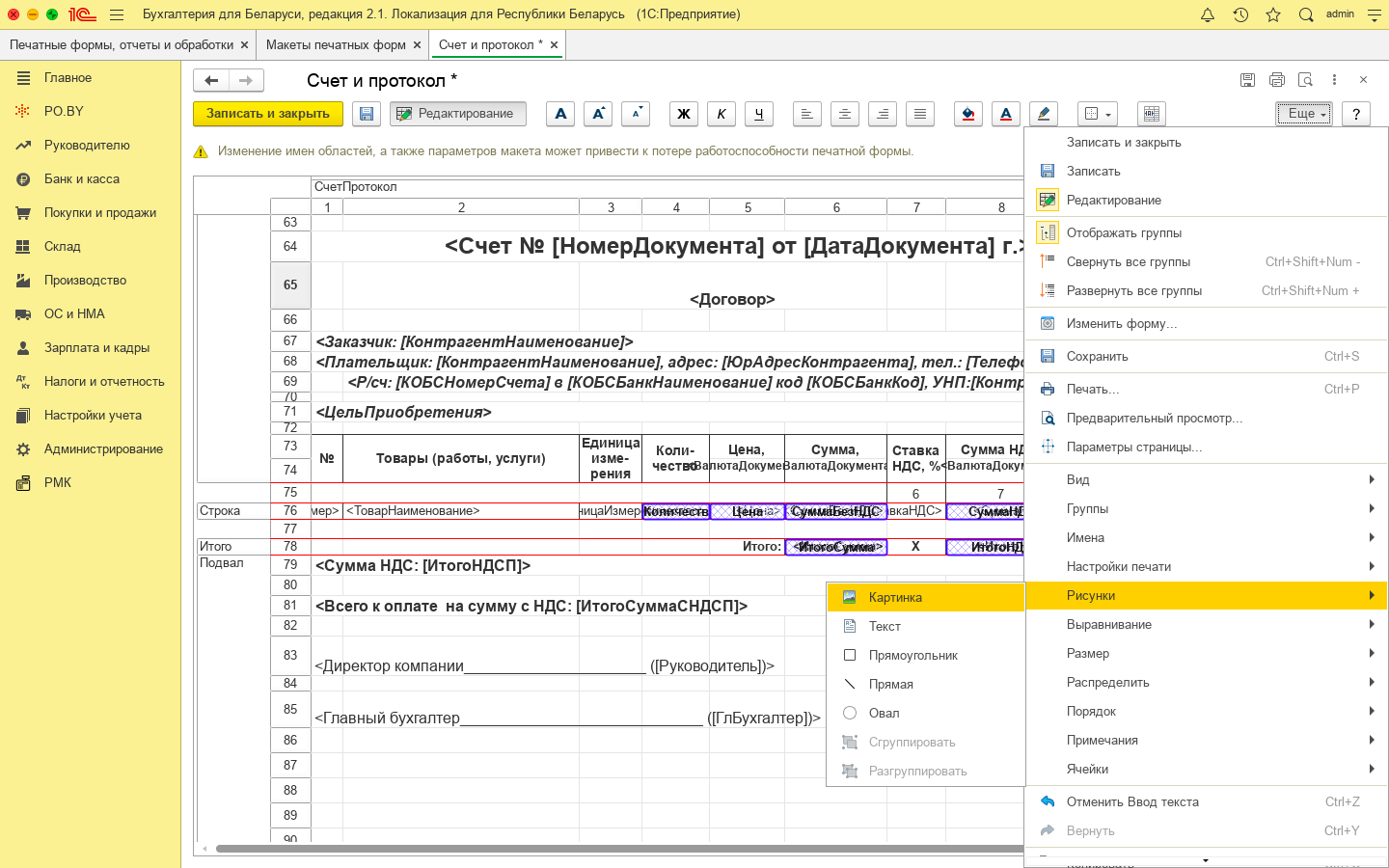
Task: Switch to Печатные формы, отчеты и обработки tab
Action: click(122, 44)
